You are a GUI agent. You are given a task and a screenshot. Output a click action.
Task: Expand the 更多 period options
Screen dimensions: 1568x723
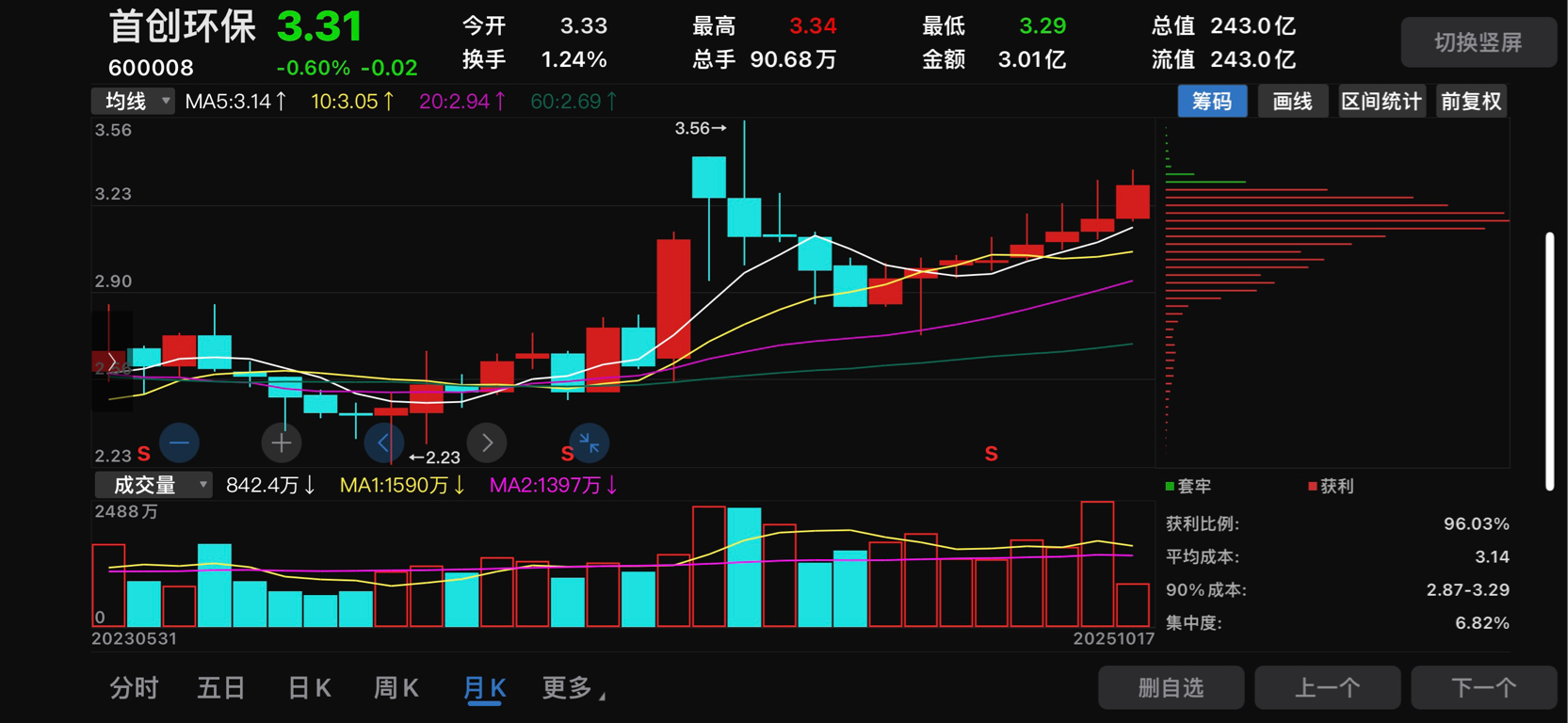click(574, 688)
